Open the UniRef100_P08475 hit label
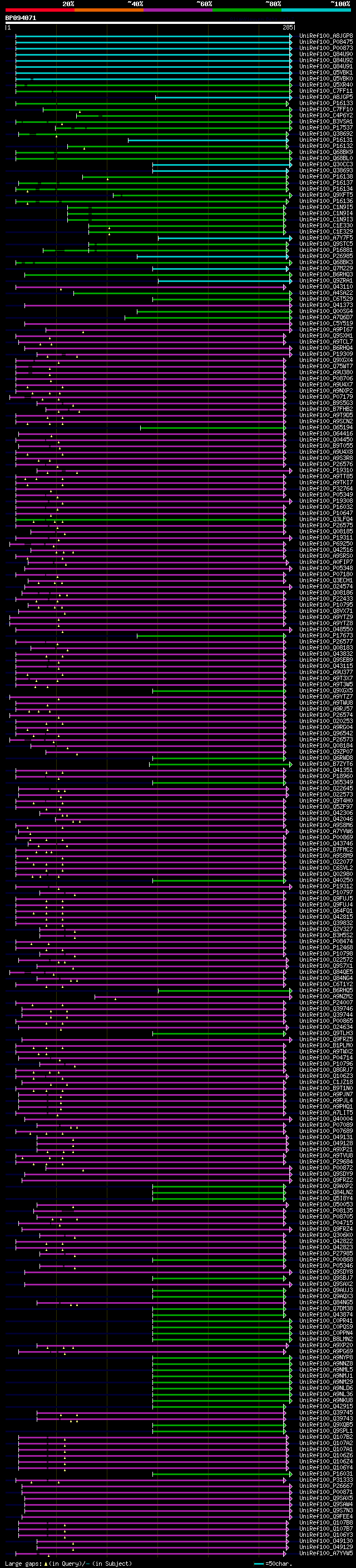 (325, 42)
